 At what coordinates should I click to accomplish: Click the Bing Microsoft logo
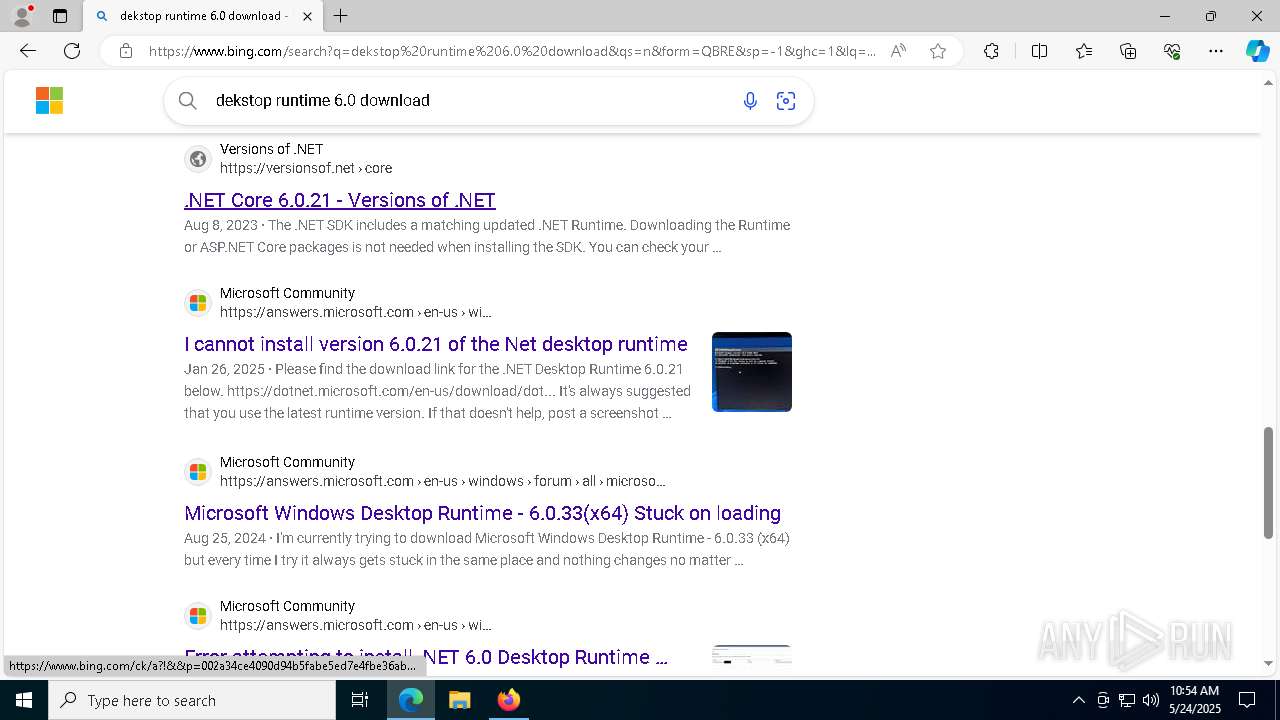point(49,100)
